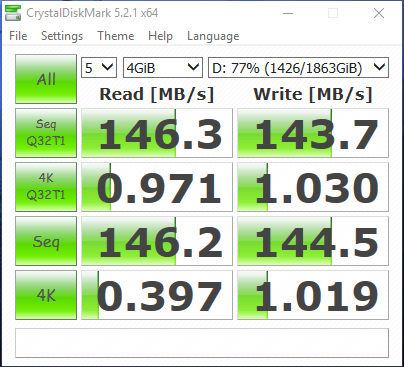Run the plain Seq test

pyautogui.click(x=46, y=241)
